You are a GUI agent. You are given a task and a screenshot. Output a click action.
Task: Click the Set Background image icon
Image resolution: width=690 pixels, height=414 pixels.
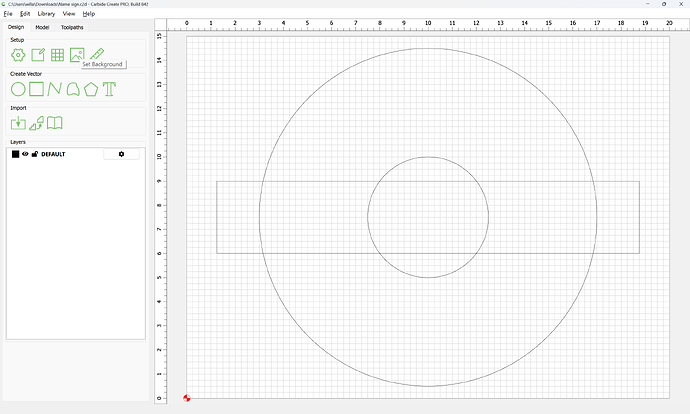point(77,54)
